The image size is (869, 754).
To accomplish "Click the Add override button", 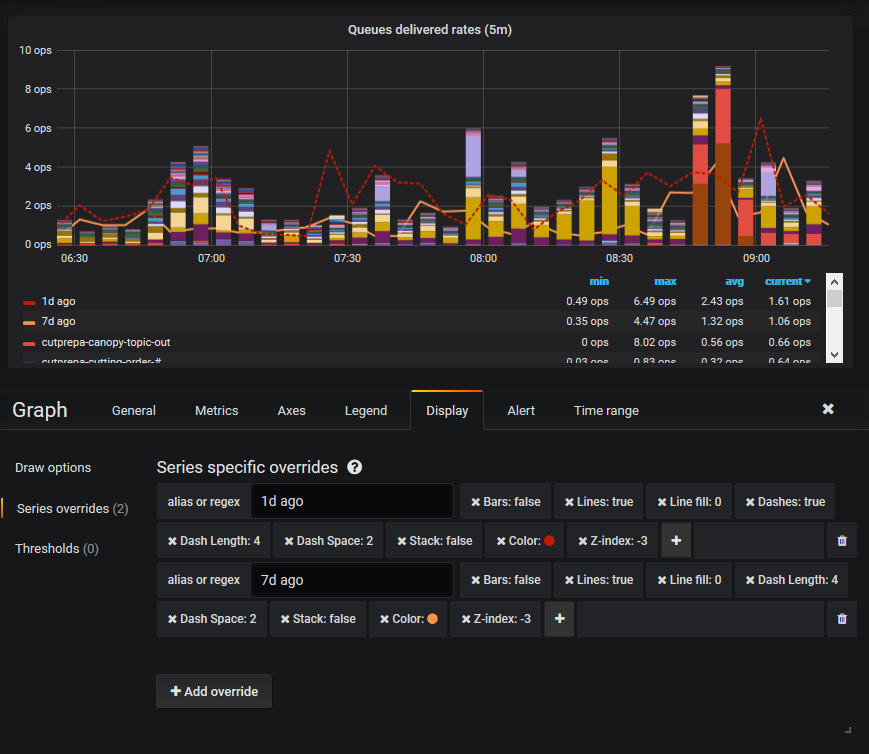I will (x=213, y=690).
